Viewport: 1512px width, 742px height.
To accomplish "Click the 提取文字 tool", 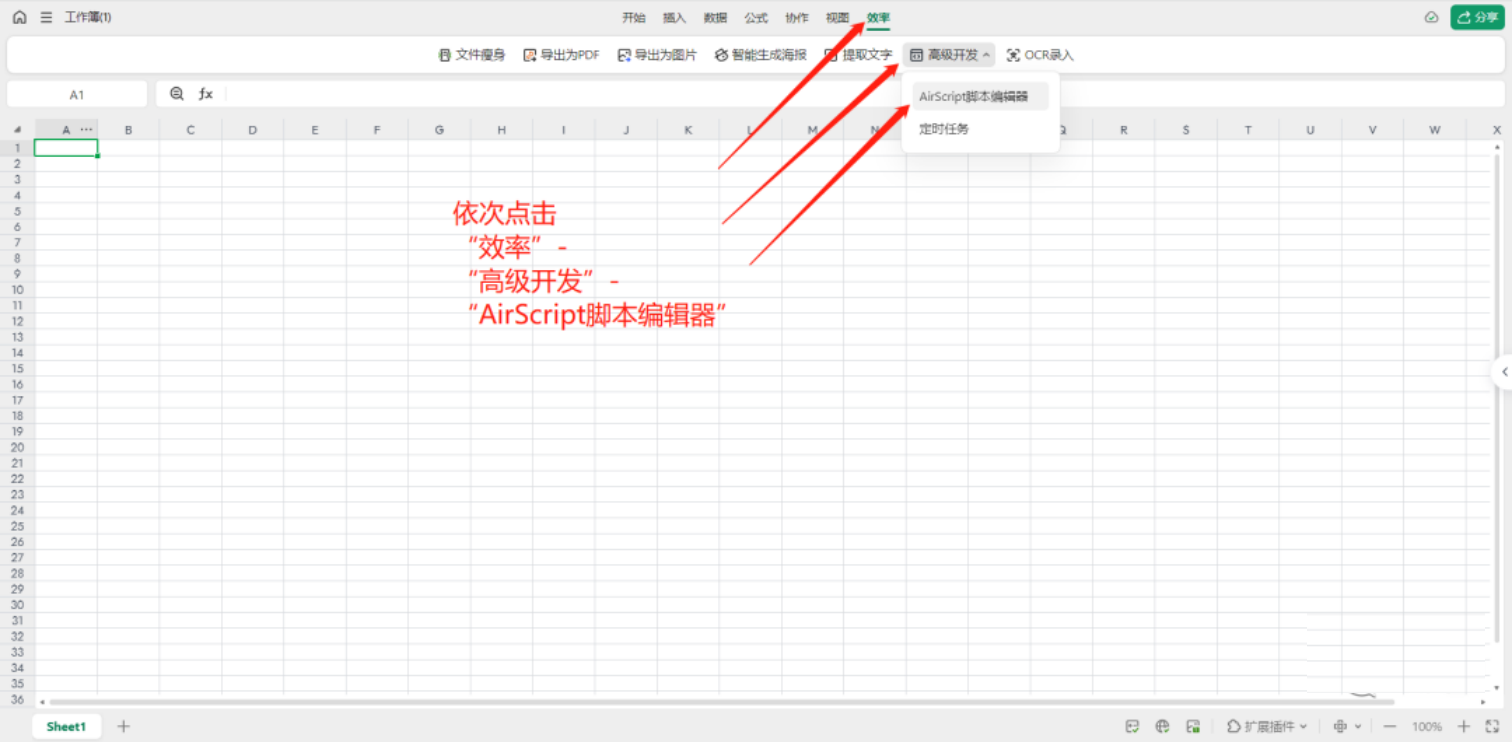I will coord(858,55).
